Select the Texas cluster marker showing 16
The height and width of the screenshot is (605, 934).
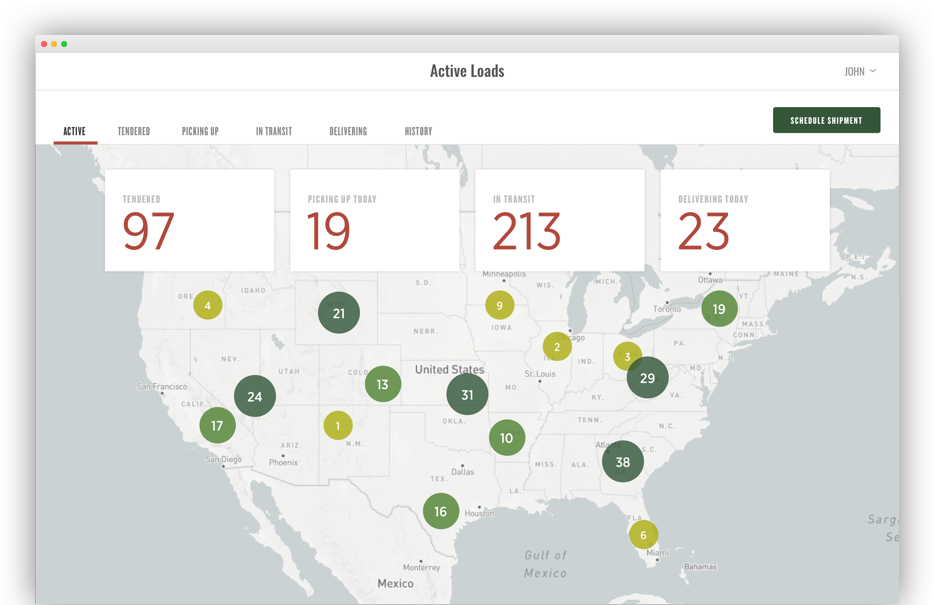(440, 511)
